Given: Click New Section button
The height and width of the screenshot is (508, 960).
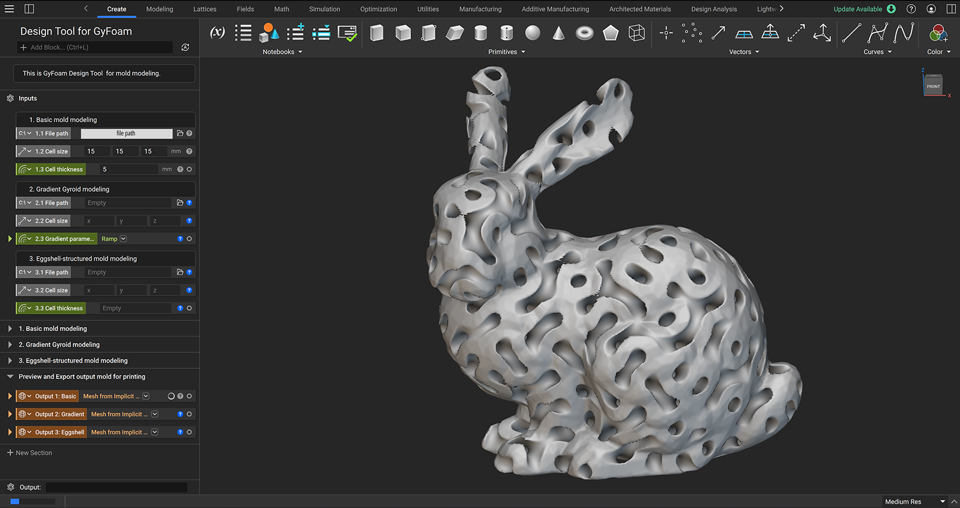Looking at the screenshot, I should click(x=29, y=453).
